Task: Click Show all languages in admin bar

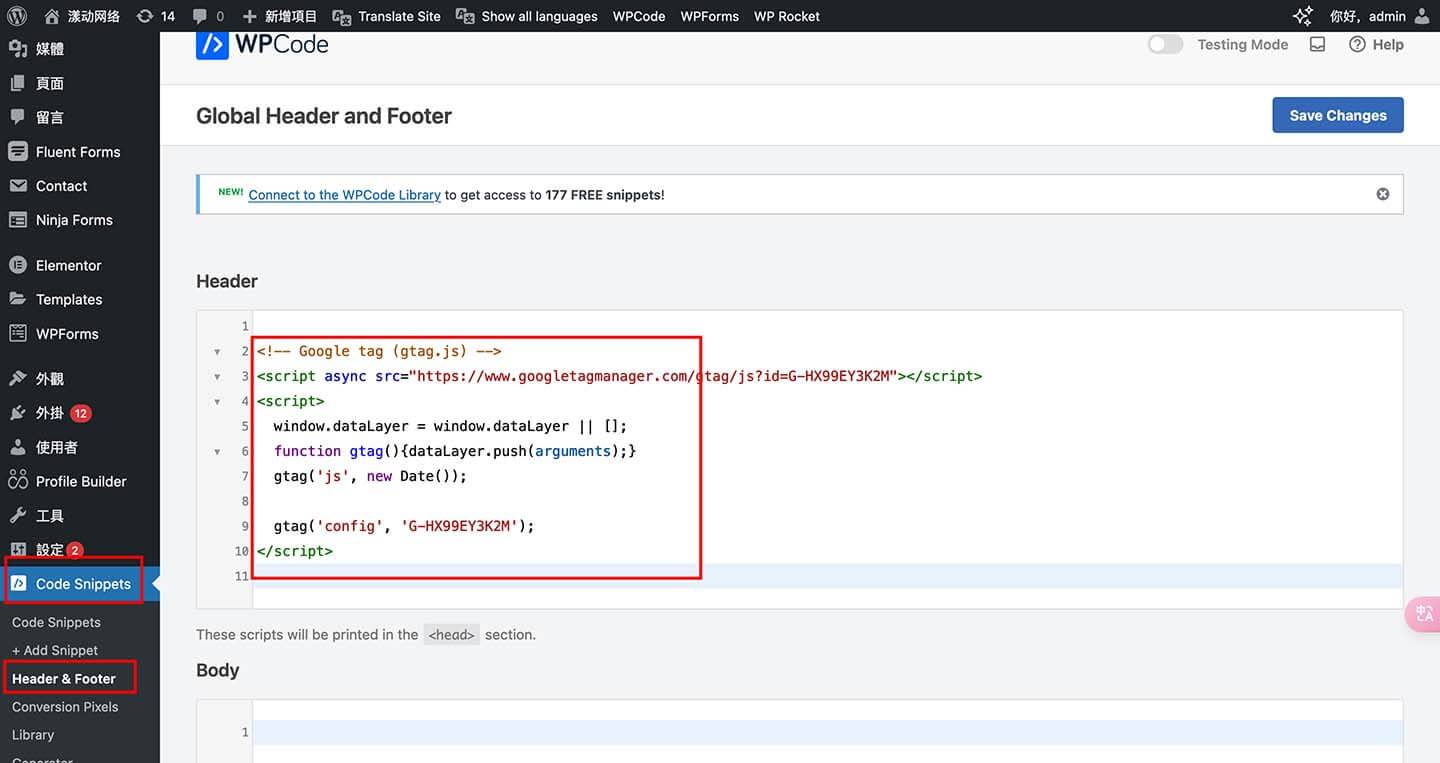Action: [x=527, y=16]
